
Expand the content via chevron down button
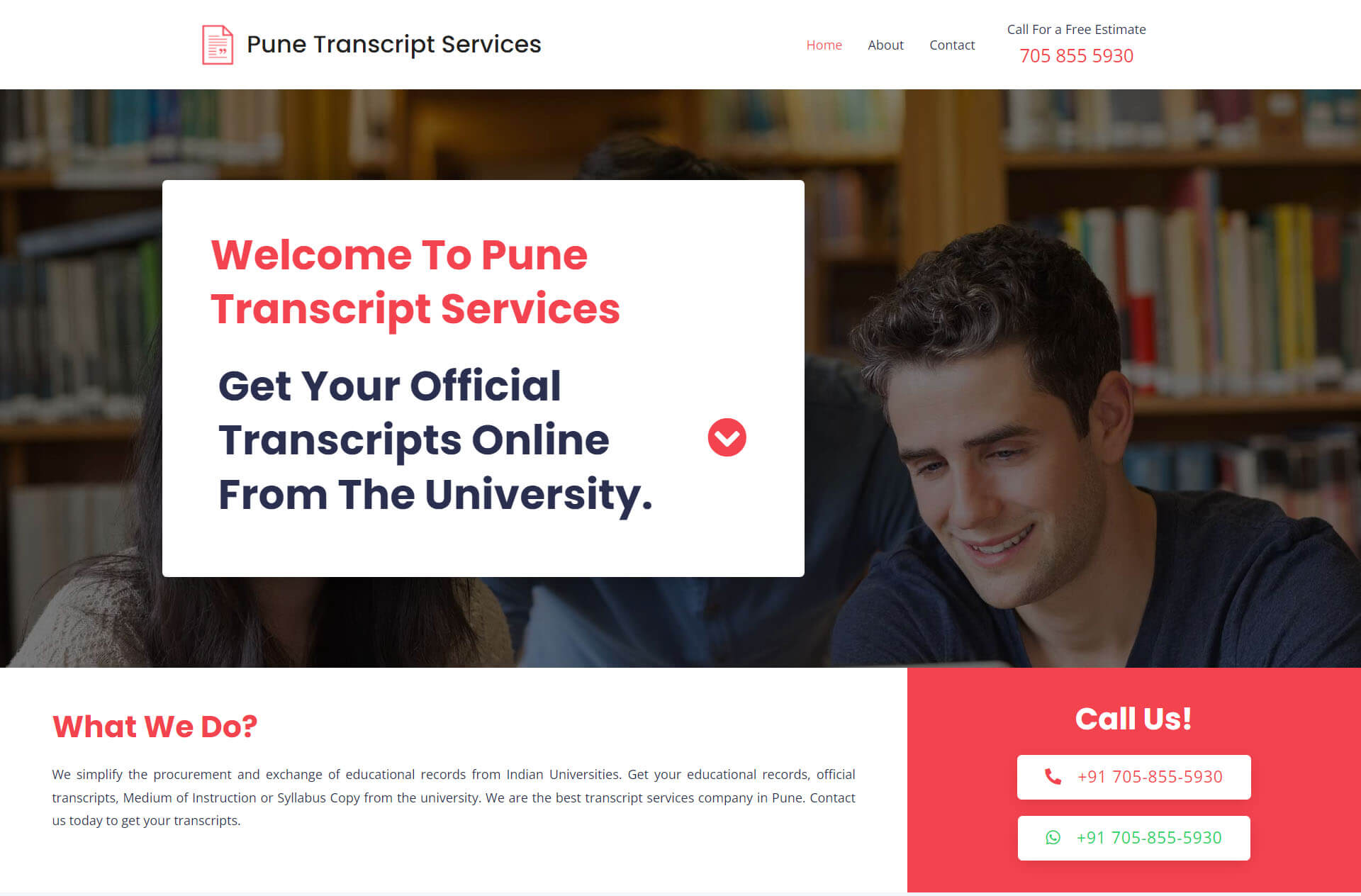point(726,437)
